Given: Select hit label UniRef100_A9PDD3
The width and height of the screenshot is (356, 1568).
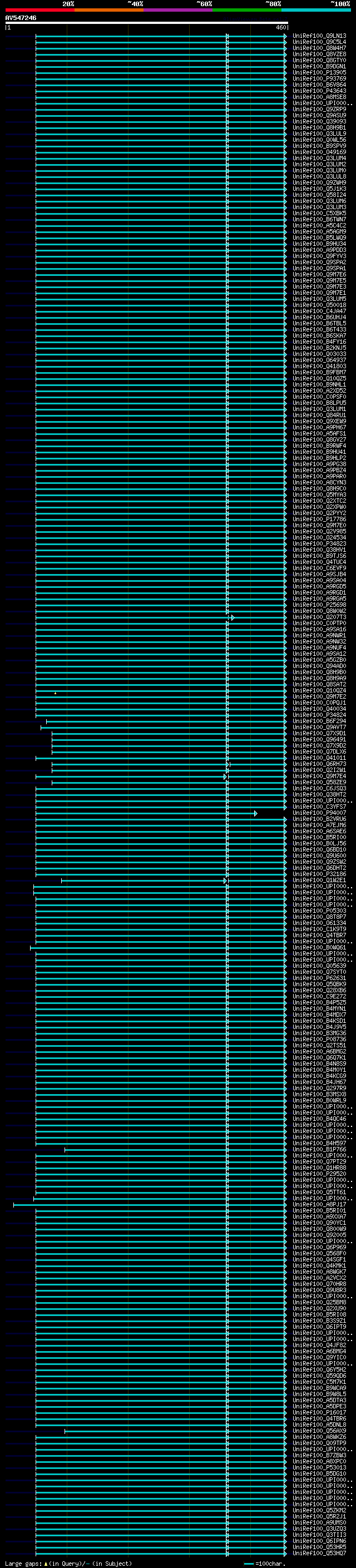Looking at the screenshot, I should (x=319, y=250).
